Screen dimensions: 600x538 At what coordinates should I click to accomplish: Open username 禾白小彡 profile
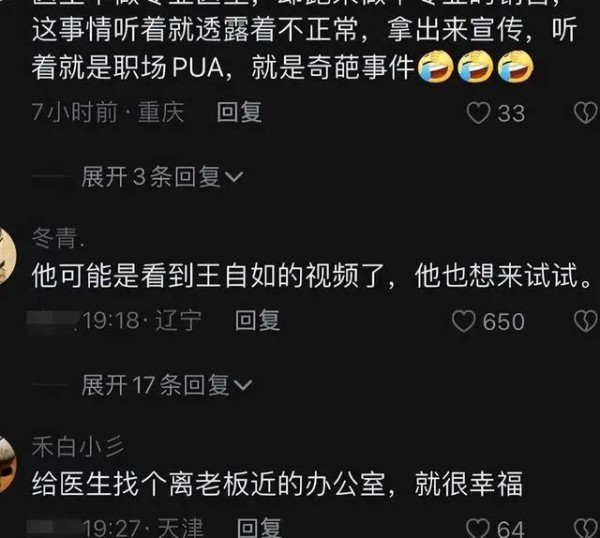pyautogui.click(x=78, y=447)
